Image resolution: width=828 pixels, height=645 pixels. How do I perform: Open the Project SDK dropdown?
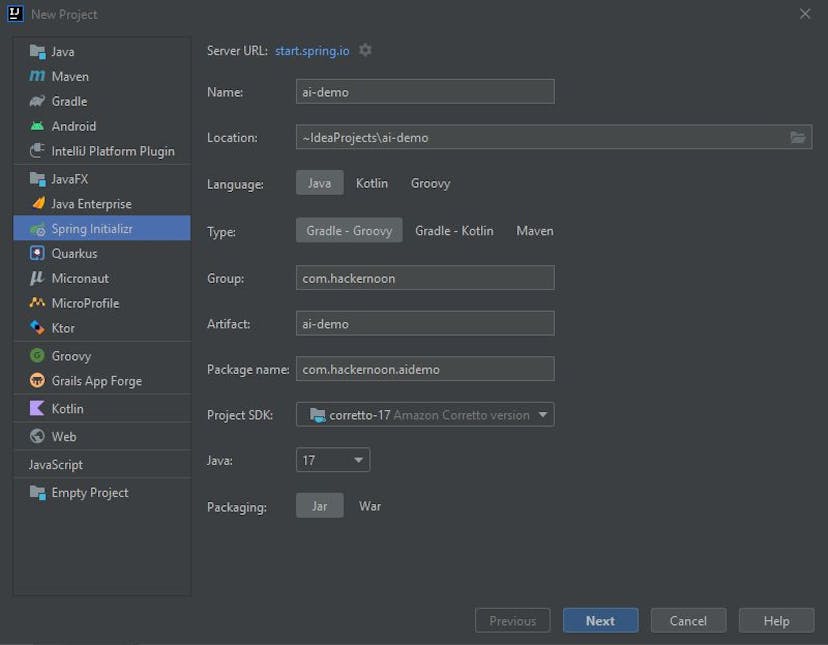pyautogui.click(x=545, y=414)
